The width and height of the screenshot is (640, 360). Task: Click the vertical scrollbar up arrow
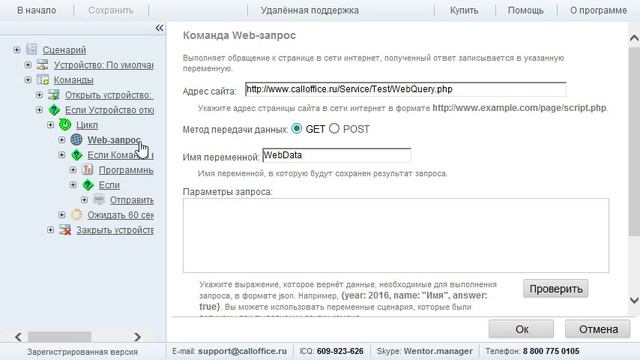(634, 38)
